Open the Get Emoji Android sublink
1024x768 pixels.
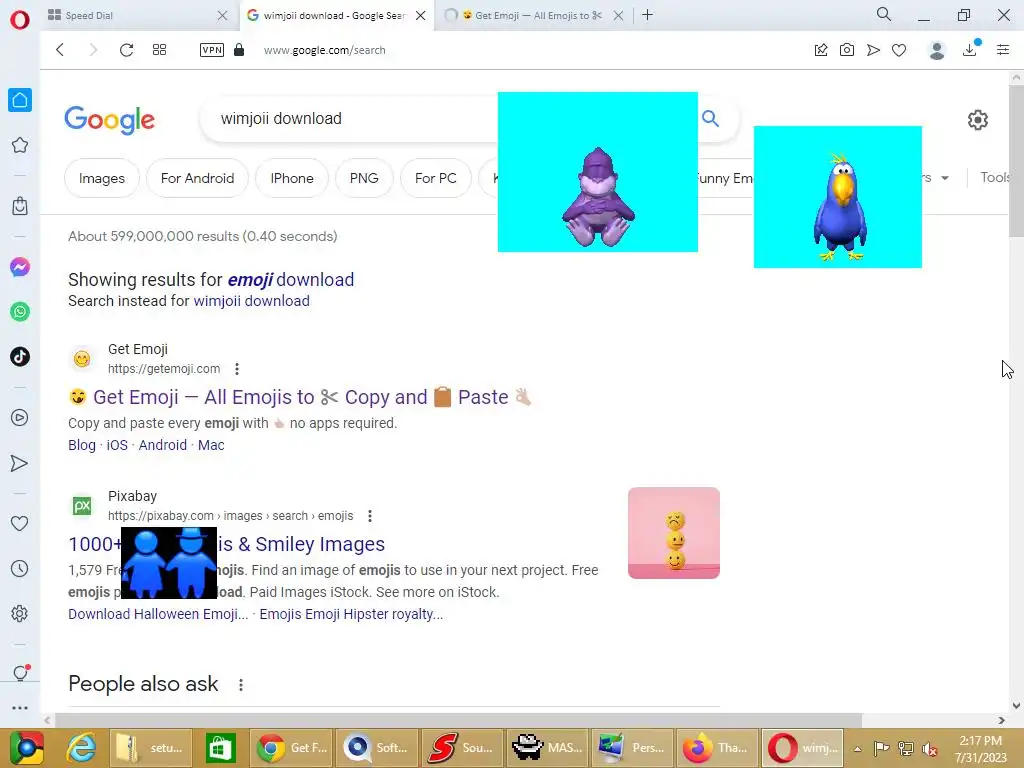pos(163,445)
